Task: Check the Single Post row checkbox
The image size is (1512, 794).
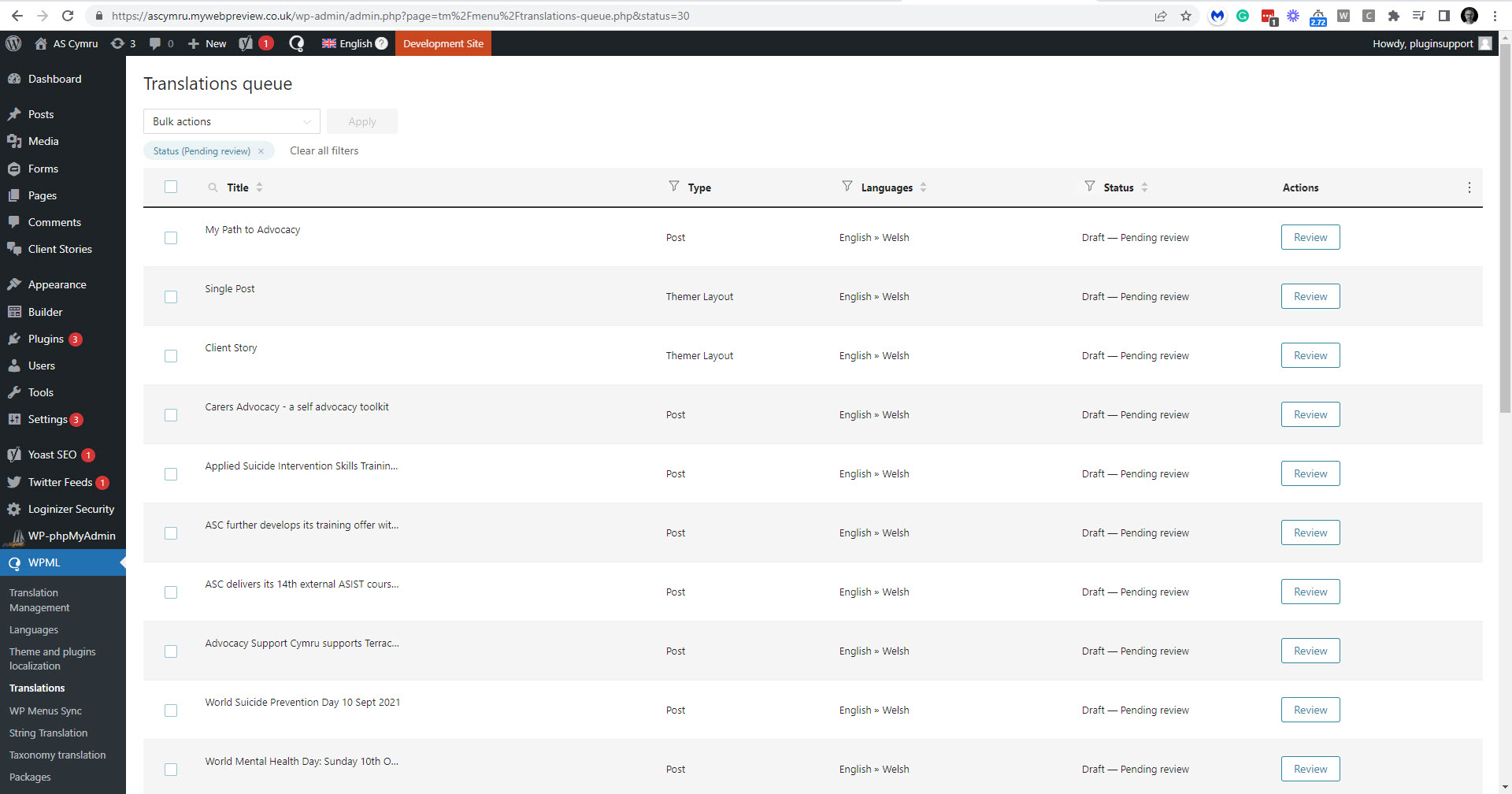Action: (171, 297)
